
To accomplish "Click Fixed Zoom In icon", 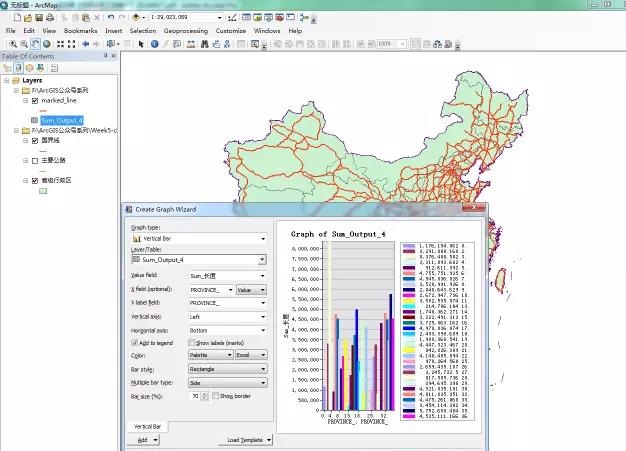I will (60, 44).
